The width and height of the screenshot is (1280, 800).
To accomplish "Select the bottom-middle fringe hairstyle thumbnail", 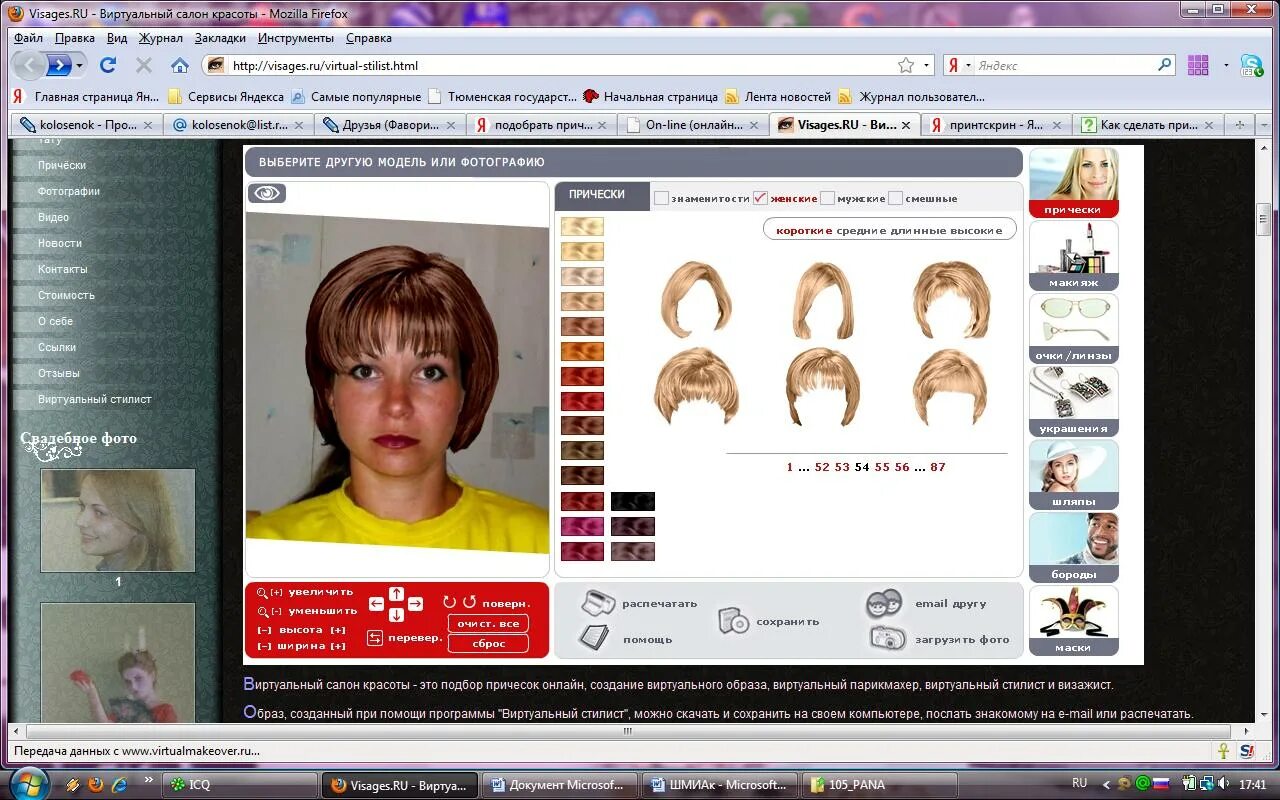I will (823, 386).
